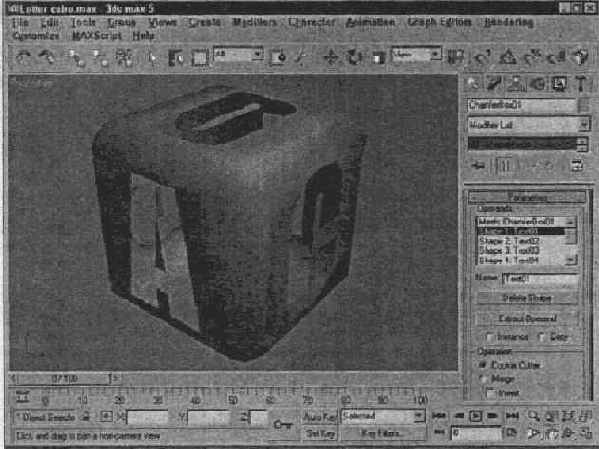Image resolution: width=599 pixels, height=449 pixels.
Task: Click the Operands list up arrow
Action: click(x=571, y=222)
